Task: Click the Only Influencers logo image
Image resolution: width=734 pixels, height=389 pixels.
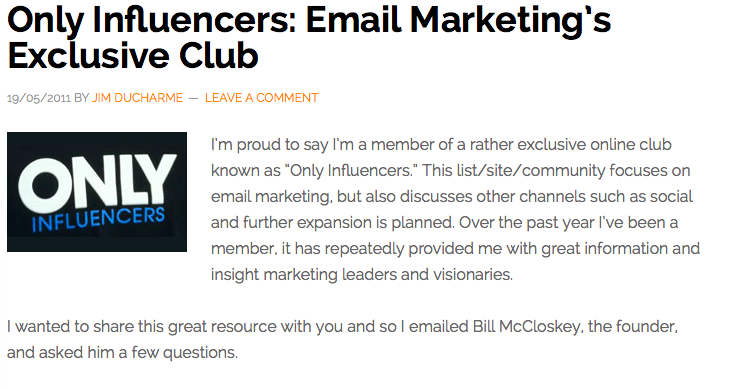Action: point(97,192)
